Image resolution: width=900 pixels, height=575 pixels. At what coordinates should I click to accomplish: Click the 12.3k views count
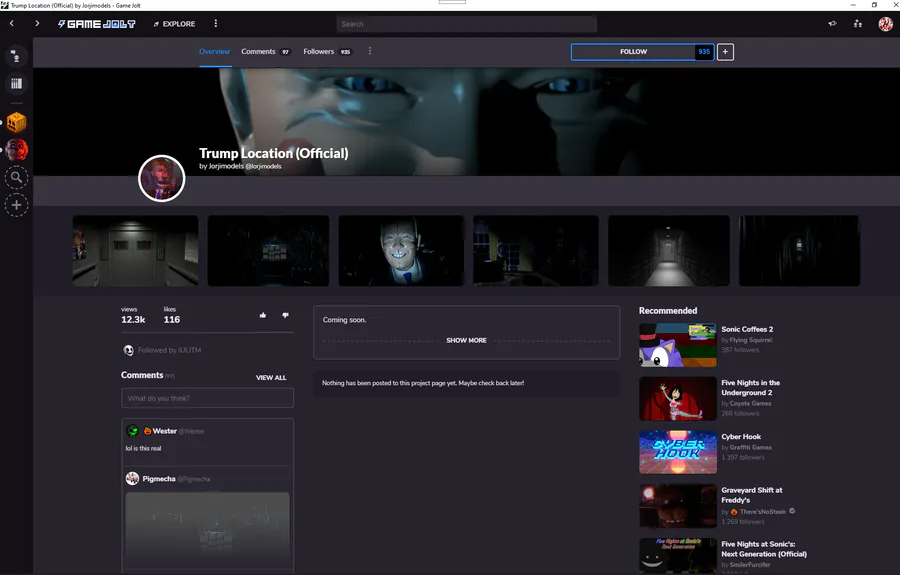(133, 320)
